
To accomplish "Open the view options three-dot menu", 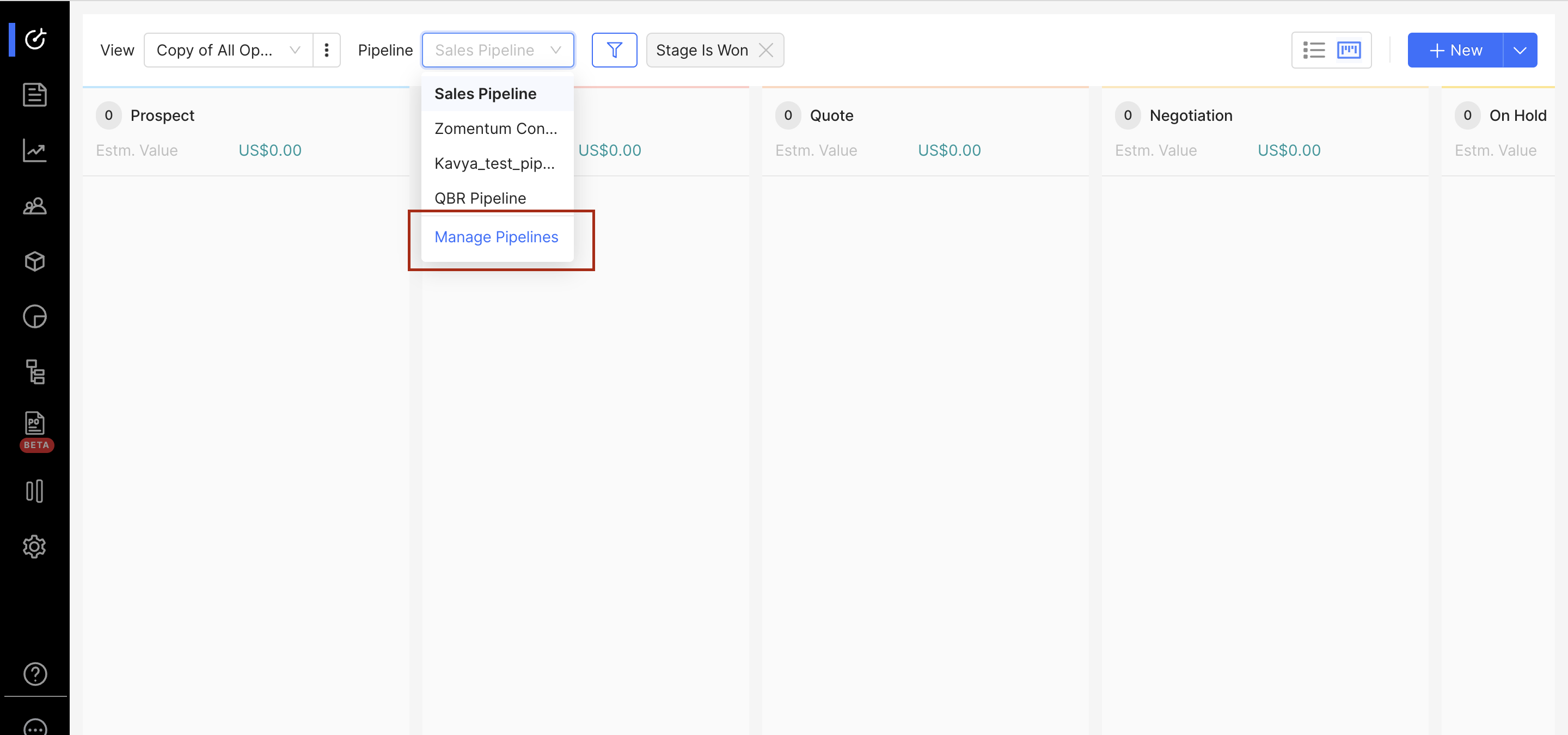I will click(327, 50).
